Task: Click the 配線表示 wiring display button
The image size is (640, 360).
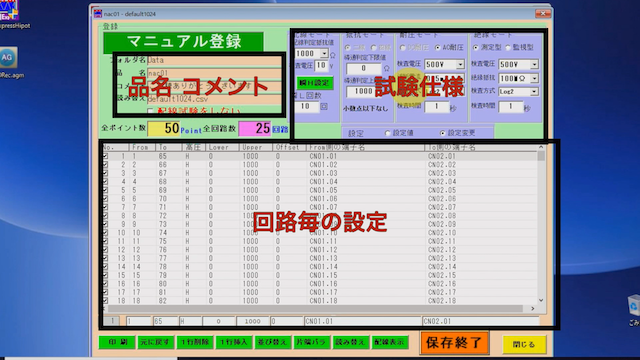Action: (390, 342)
